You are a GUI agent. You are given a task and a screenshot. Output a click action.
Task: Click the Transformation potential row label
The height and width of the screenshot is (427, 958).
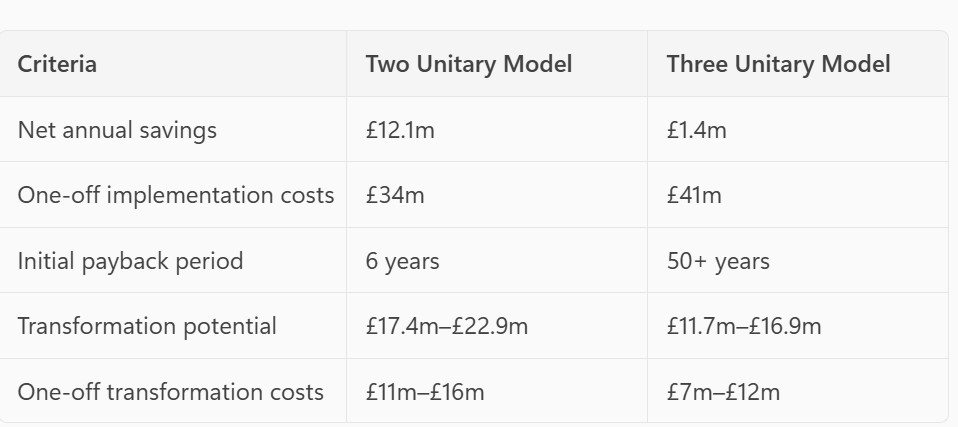147,326
